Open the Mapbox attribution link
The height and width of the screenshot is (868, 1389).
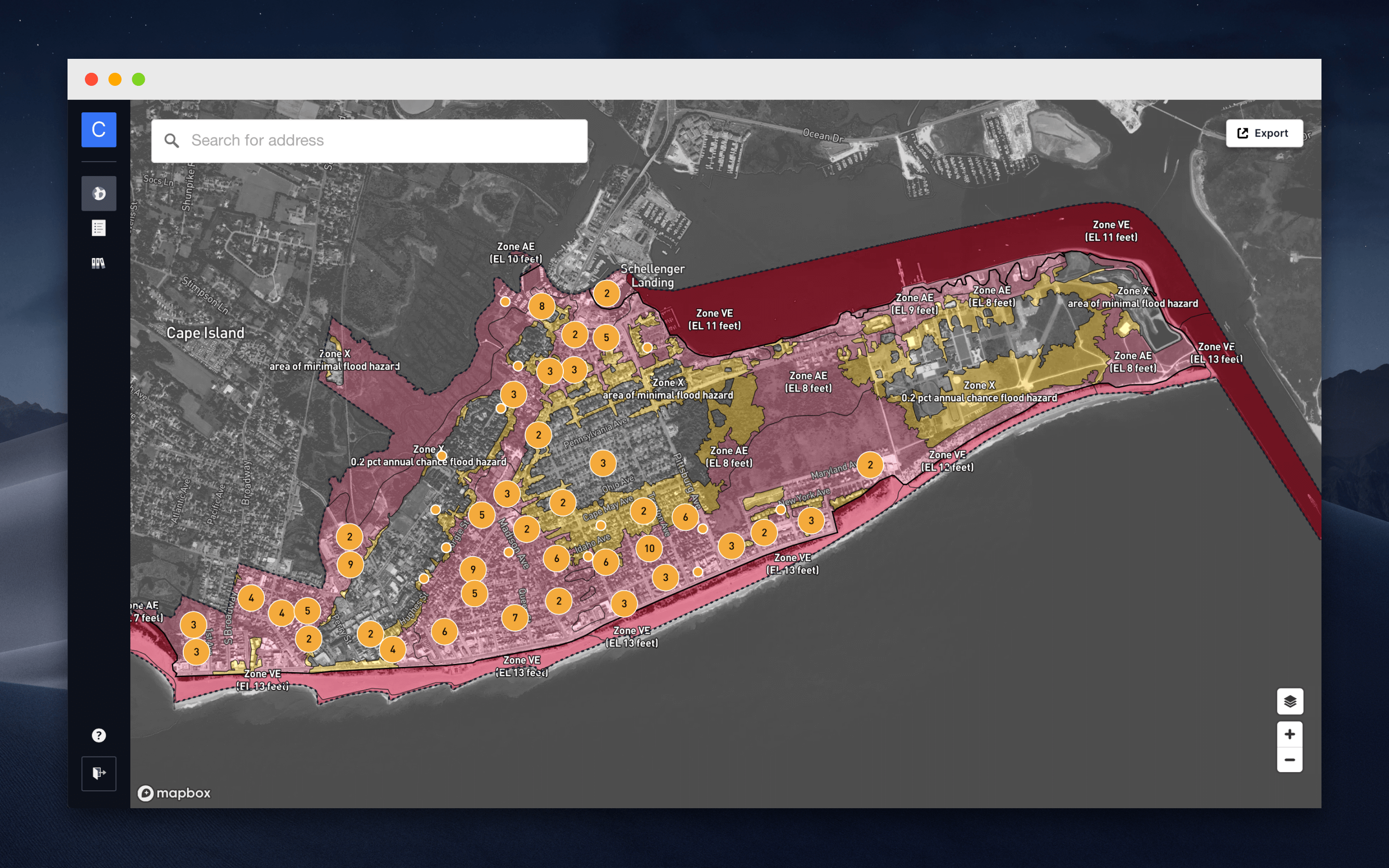[x=175, y=793]
